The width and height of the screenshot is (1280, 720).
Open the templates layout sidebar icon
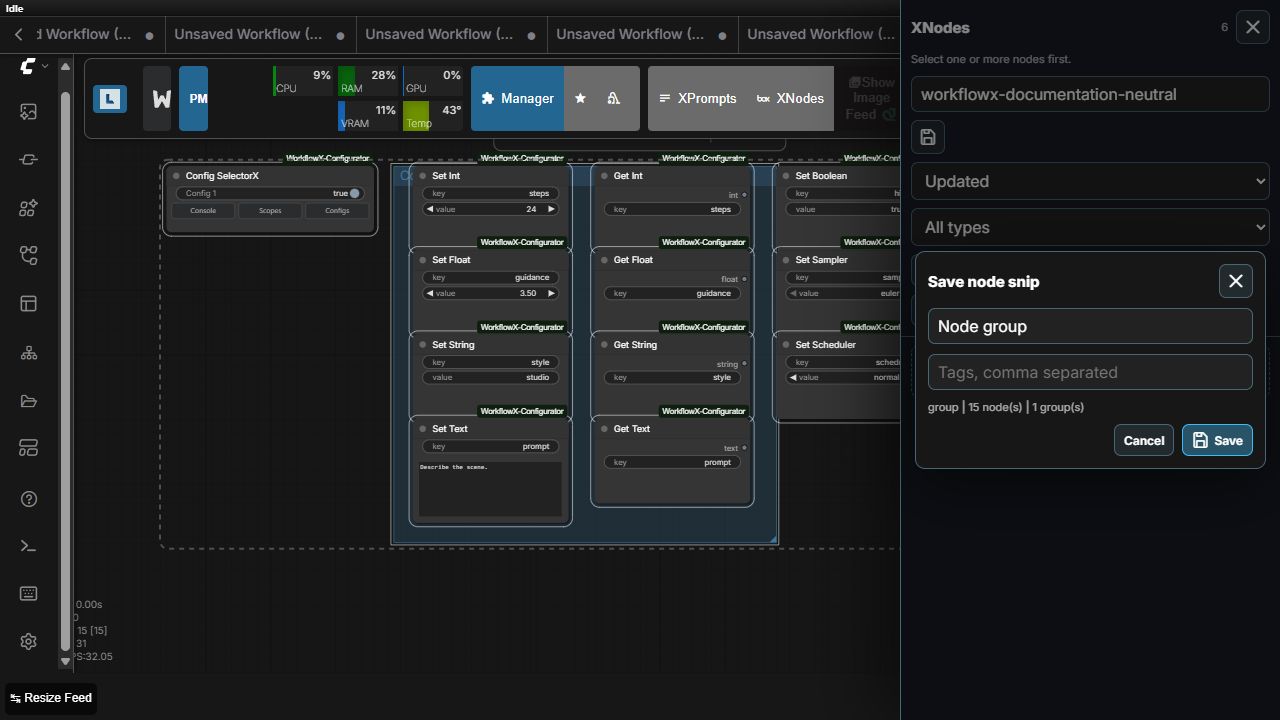click(29, 304)
